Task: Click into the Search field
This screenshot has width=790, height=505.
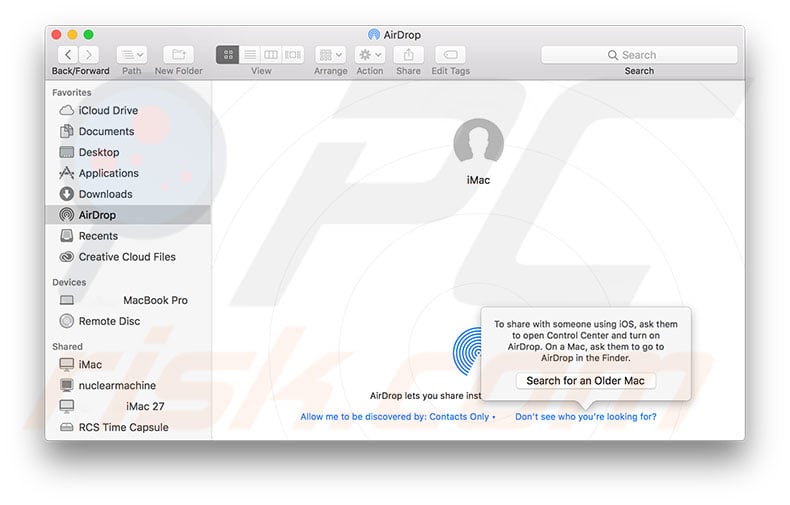Action: coord(639,54)
